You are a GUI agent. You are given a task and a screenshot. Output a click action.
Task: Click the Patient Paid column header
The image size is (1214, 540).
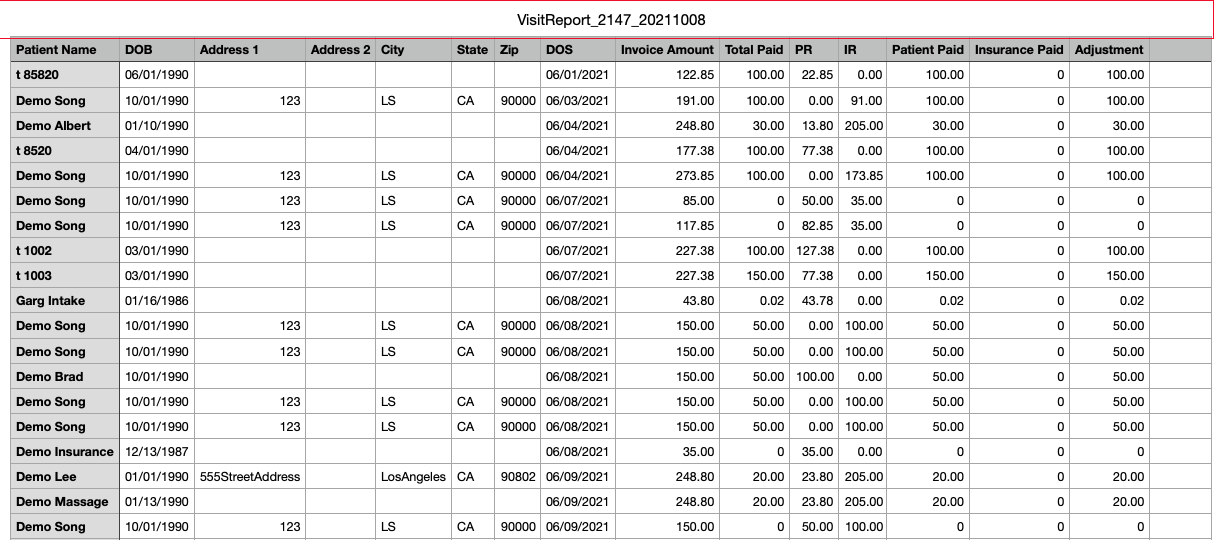[x=929, y=49]
